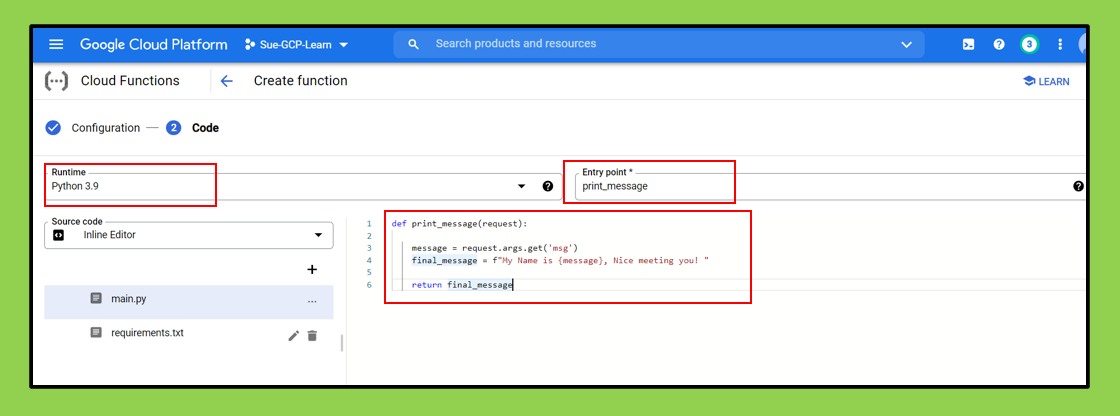Viewport: 1120px width, 416px height.
Task: Open the LEARN panel
Action: (1046, 81)
